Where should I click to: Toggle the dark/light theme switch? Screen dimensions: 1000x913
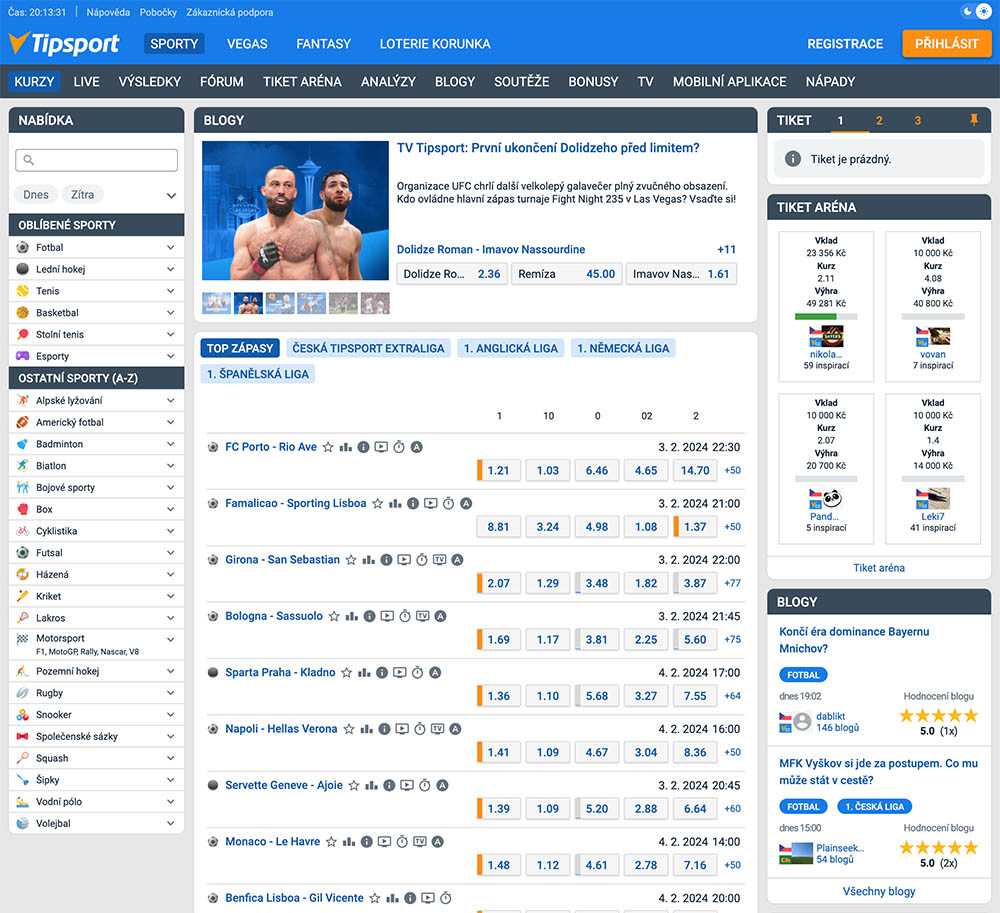click(976, 11)
